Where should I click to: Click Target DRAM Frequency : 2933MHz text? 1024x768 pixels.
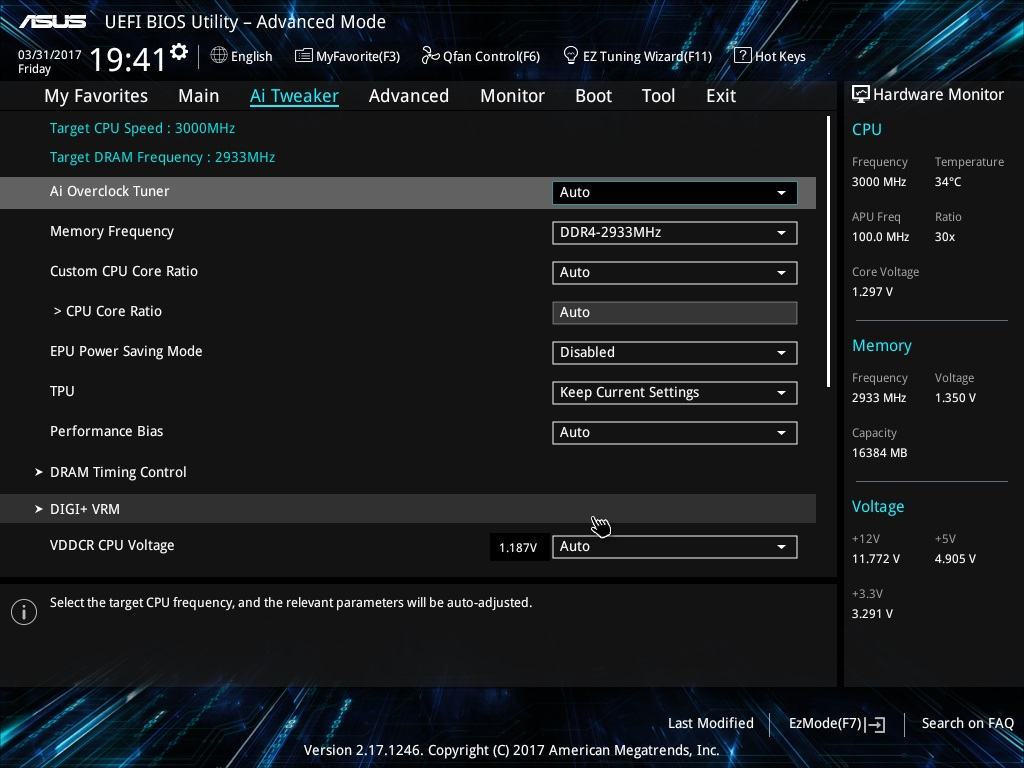click(x=163, y=157)
